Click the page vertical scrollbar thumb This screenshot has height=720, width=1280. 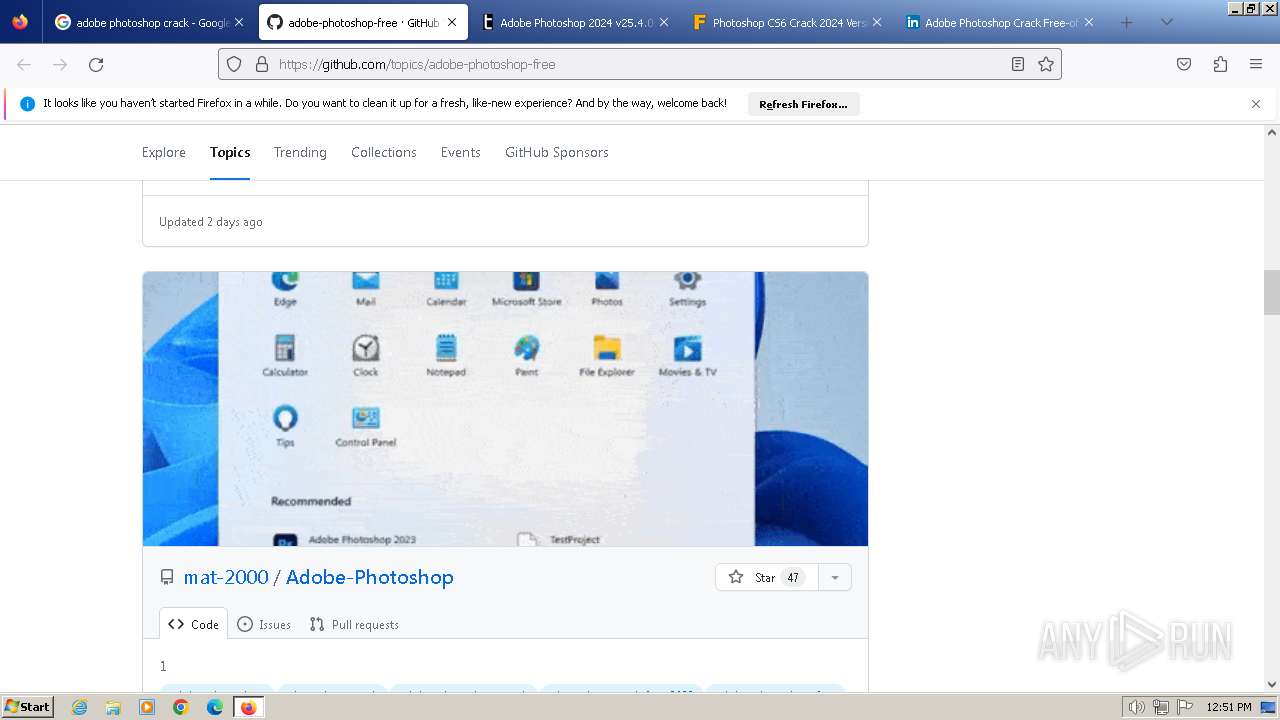click(1272, 292)
